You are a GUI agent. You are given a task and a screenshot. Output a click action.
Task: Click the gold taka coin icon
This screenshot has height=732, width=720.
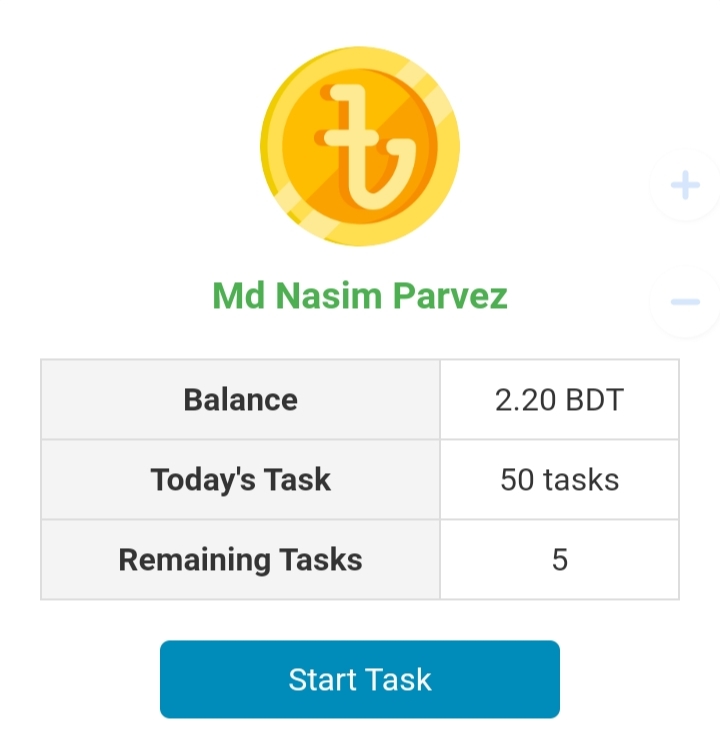(x=360, y=146)
